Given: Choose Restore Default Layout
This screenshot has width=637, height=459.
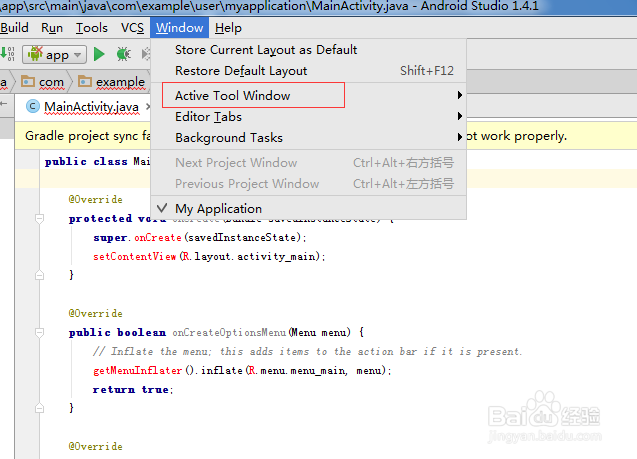Looking at the screenshot, I should [x=308, y=71].
